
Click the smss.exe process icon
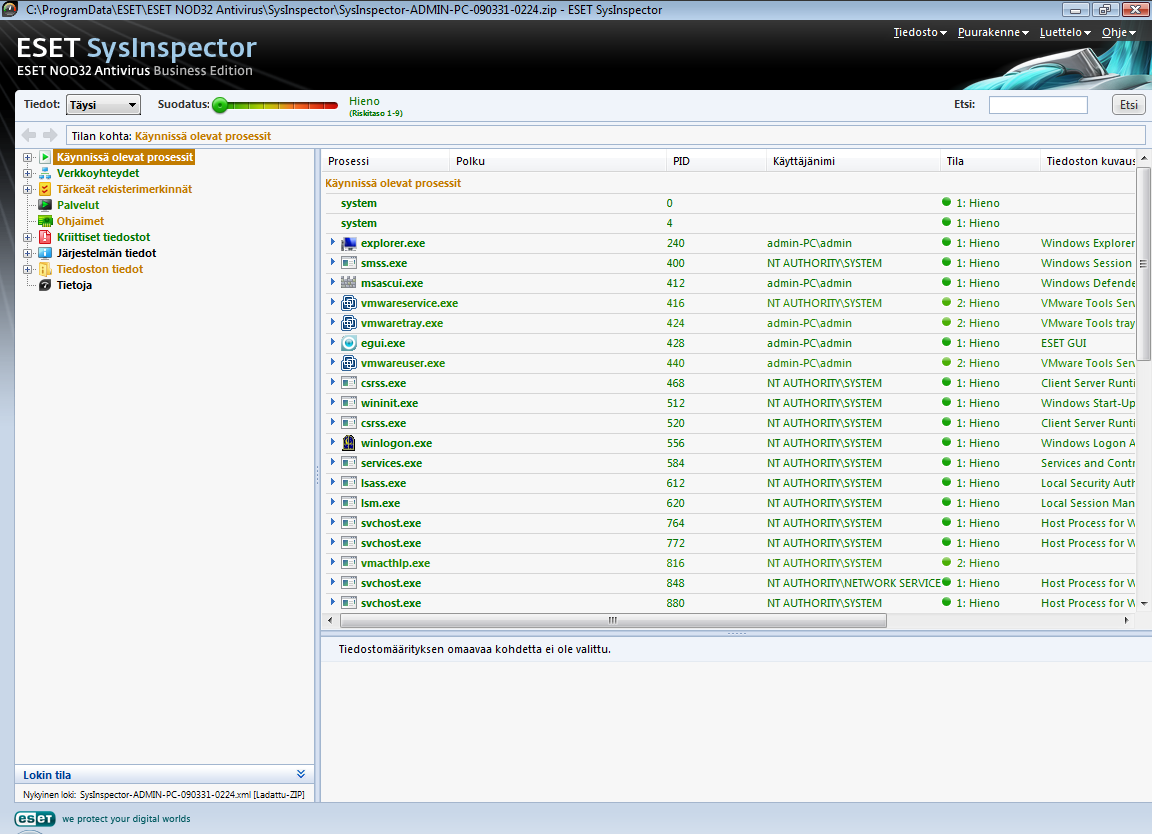click(349, 263)
